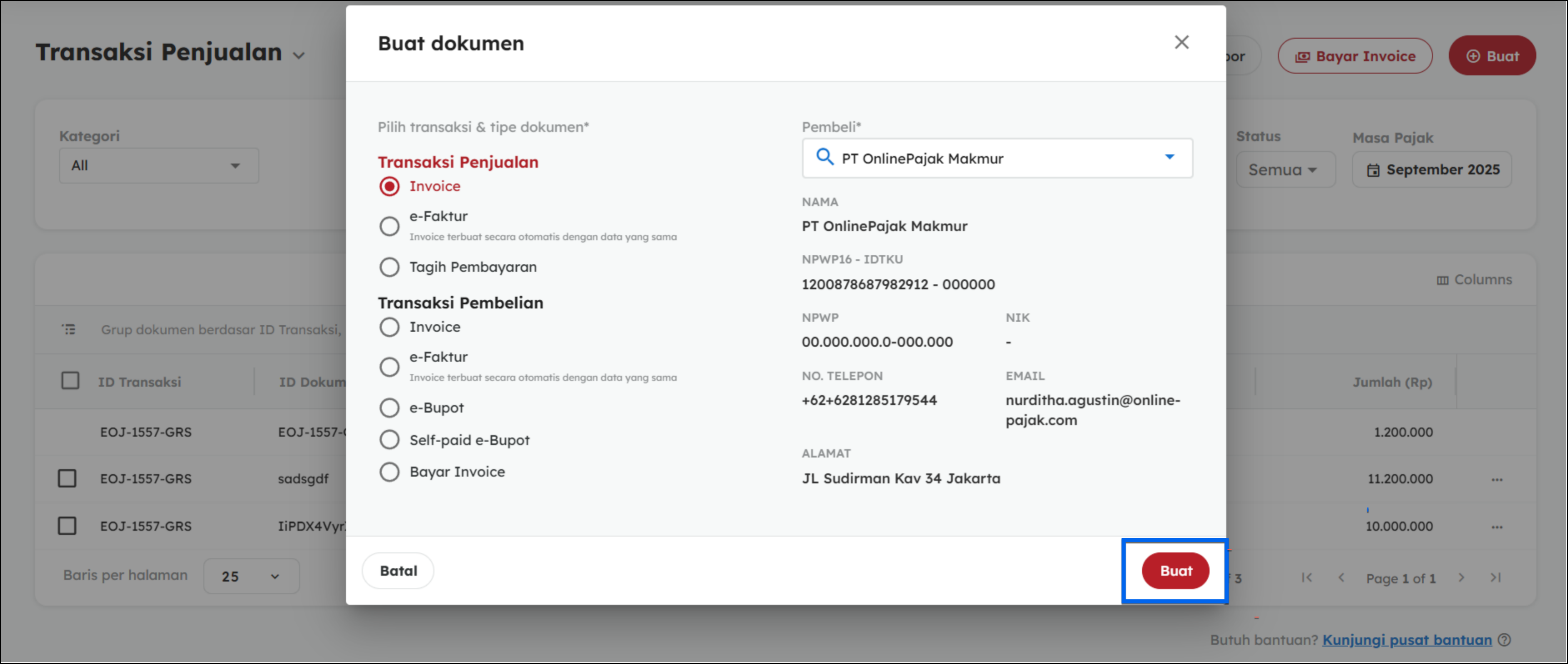Expand the Pembeli dropdown arrow
1568x664 pixels.
[x=1169, y=158]
